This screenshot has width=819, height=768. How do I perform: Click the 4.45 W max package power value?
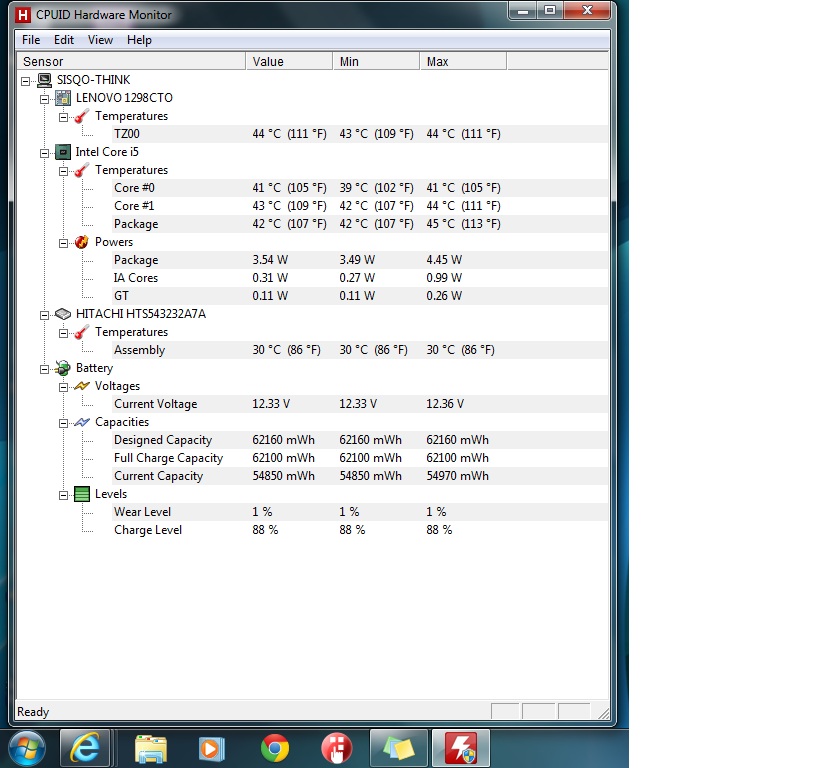click(x=444, y=260)
